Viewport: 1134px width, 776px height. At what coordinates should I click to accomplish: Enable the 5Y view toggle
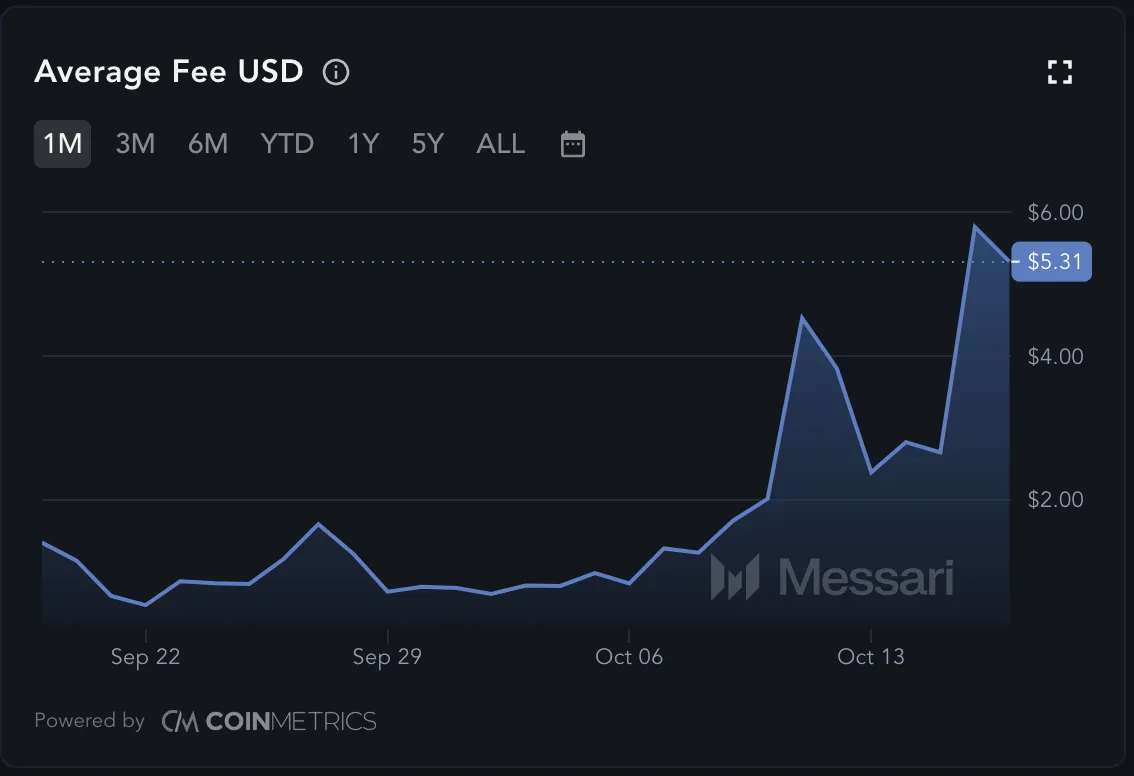(x=427, y=144)
